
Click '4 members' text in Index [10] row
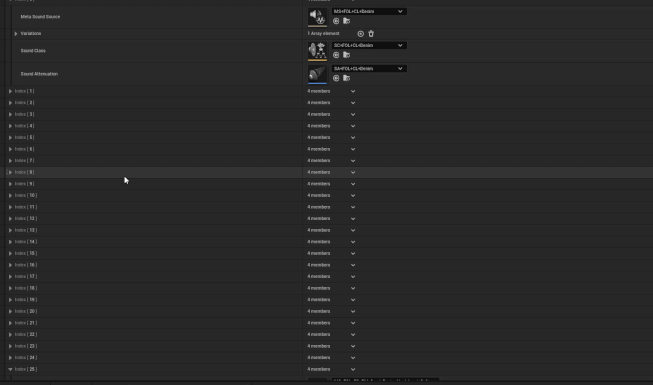319,195
